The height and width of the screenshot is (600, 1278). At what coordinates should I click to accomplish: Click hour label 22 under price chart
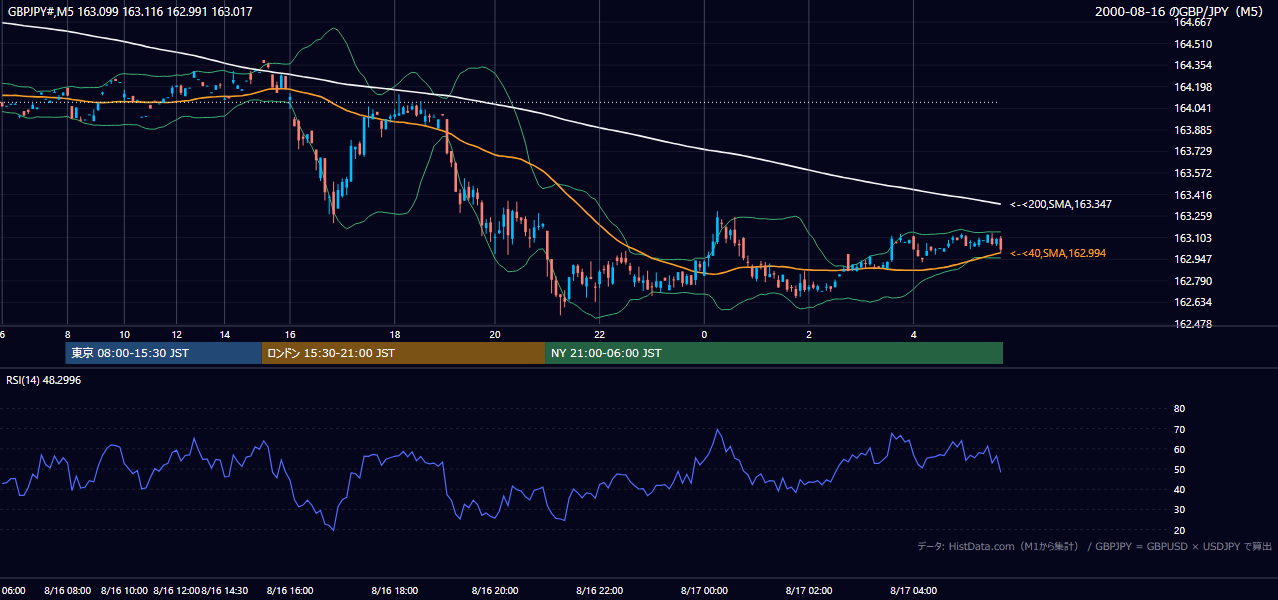point(599,334)
